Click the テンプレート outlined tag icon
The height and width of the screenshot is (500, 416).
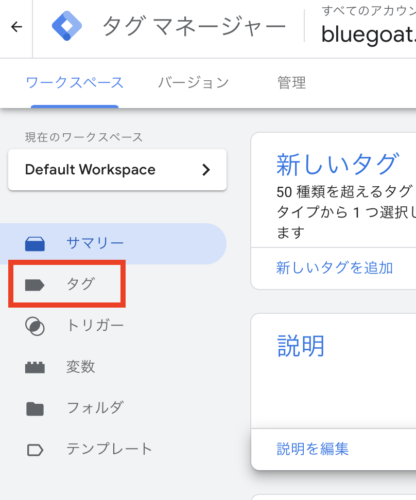[35, 450]
